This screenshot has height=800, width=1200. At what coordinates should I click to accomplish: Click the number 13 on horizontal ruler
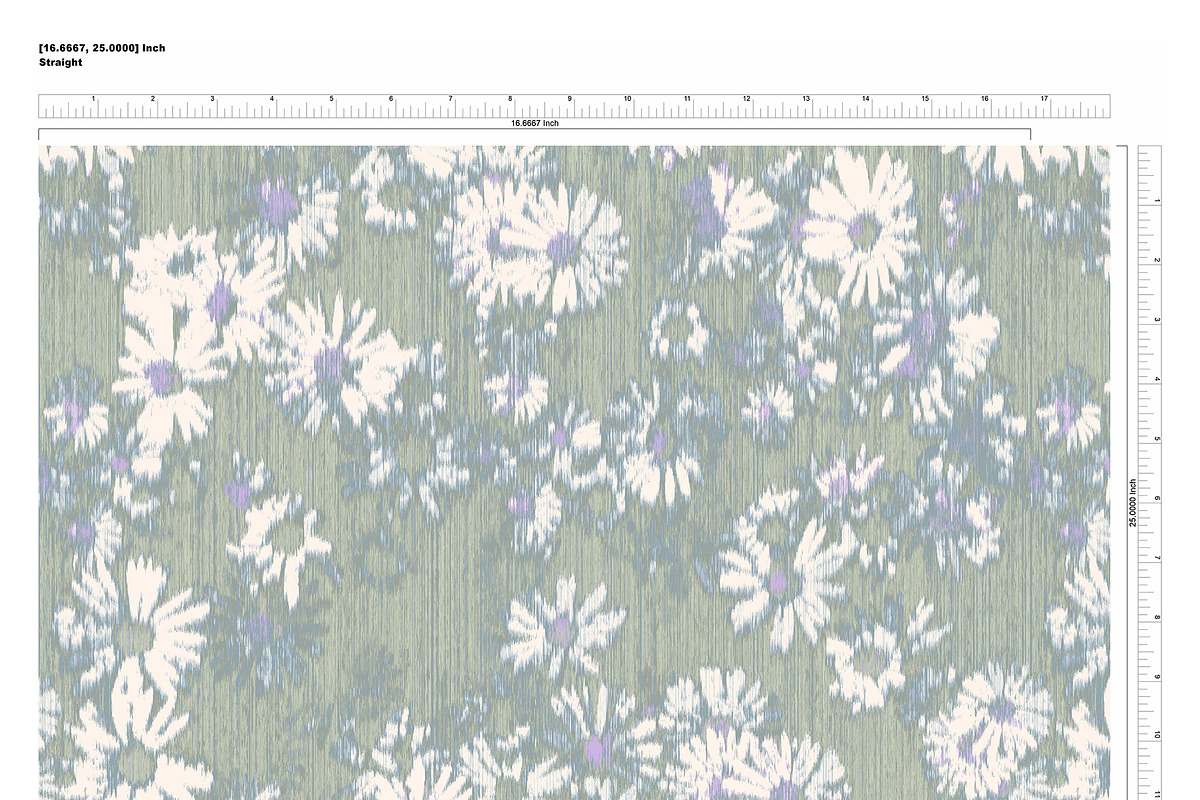(x=806, y=99)
